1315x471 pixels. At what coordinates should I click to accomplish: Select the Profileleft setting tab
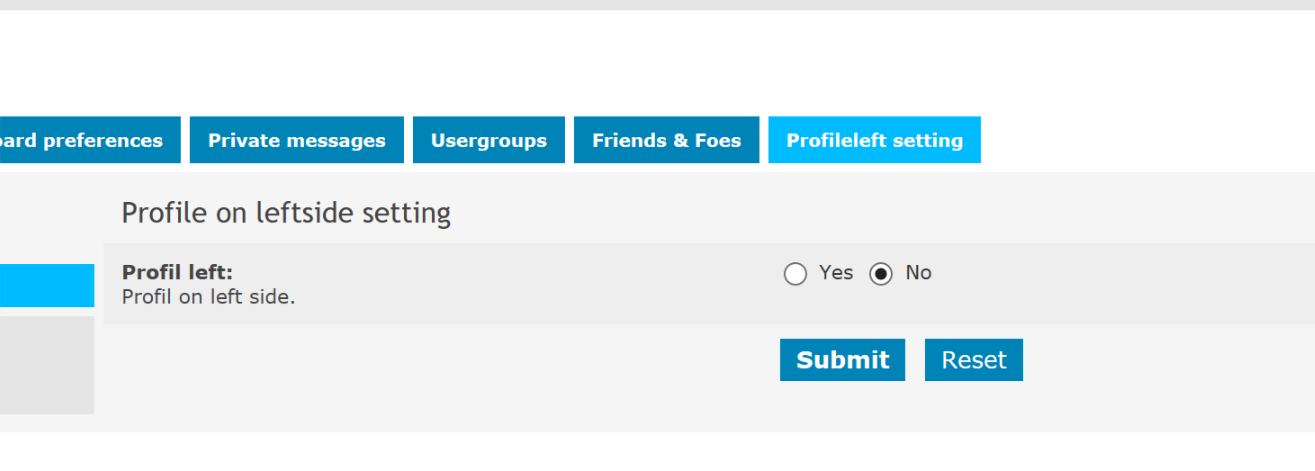coord(874,140)
